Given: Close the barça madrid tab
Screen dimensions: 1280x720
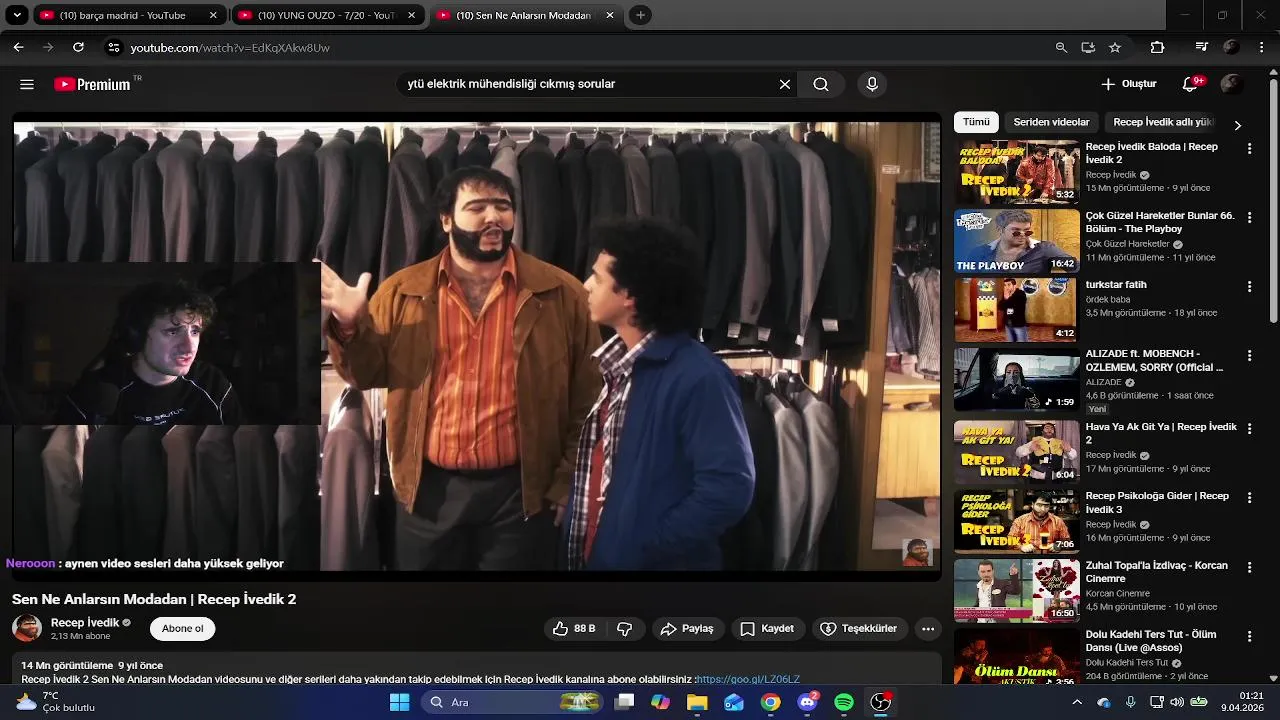Looking at the screenshot, I should click(x=213, y=15).
